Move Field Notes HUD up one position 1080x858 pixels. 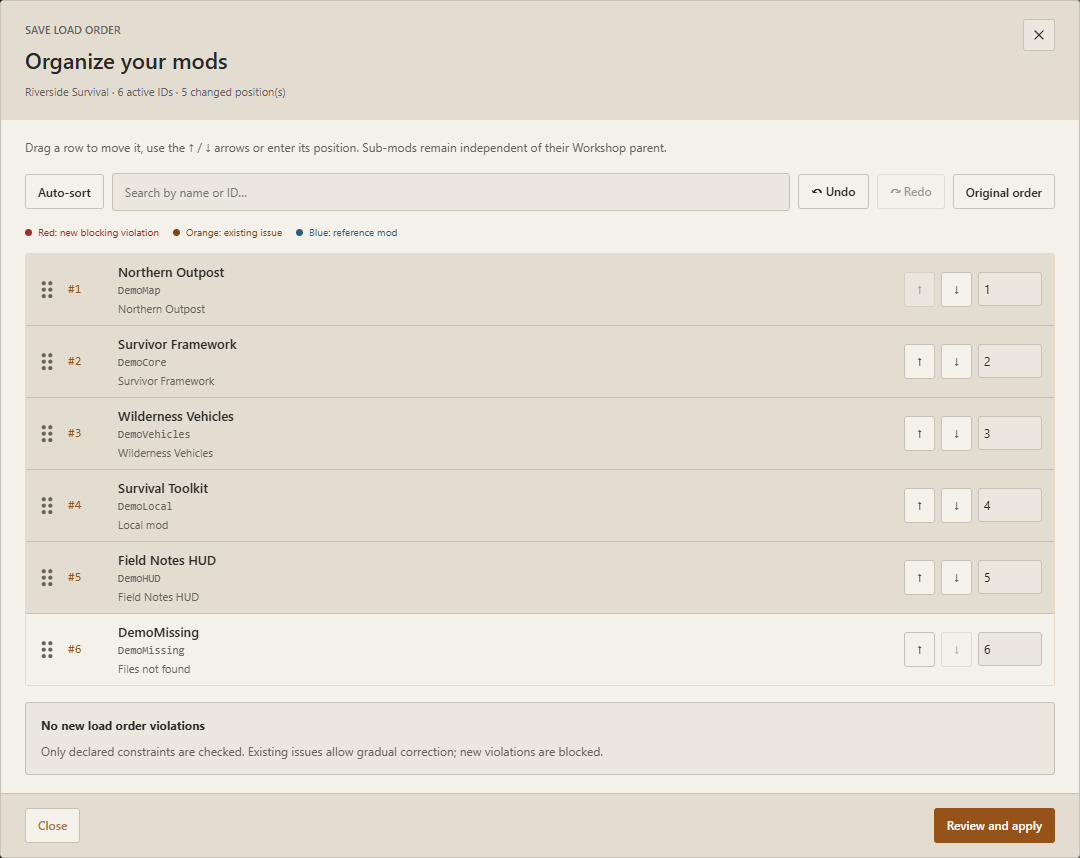pyautogui.click(x=920, y=577)
